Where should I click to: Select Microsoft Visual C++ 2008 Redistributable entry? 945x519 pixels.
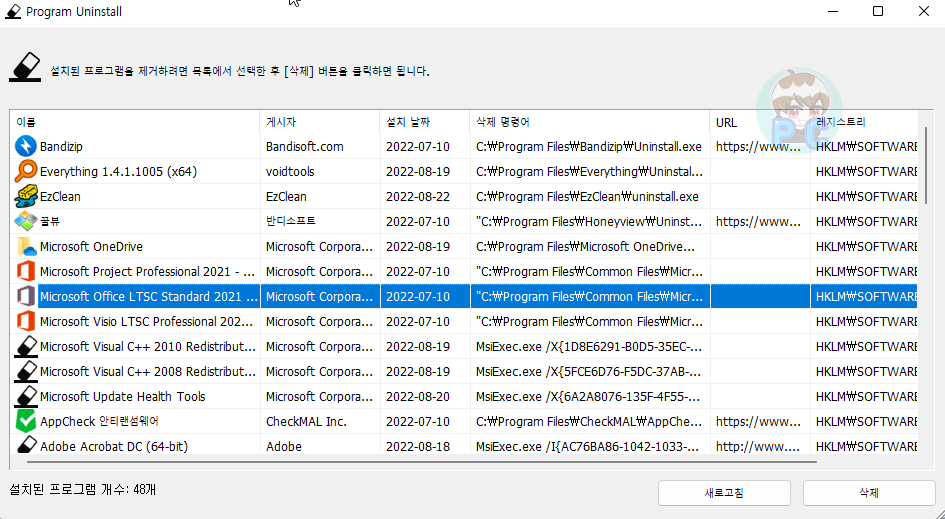pos(148,372)
